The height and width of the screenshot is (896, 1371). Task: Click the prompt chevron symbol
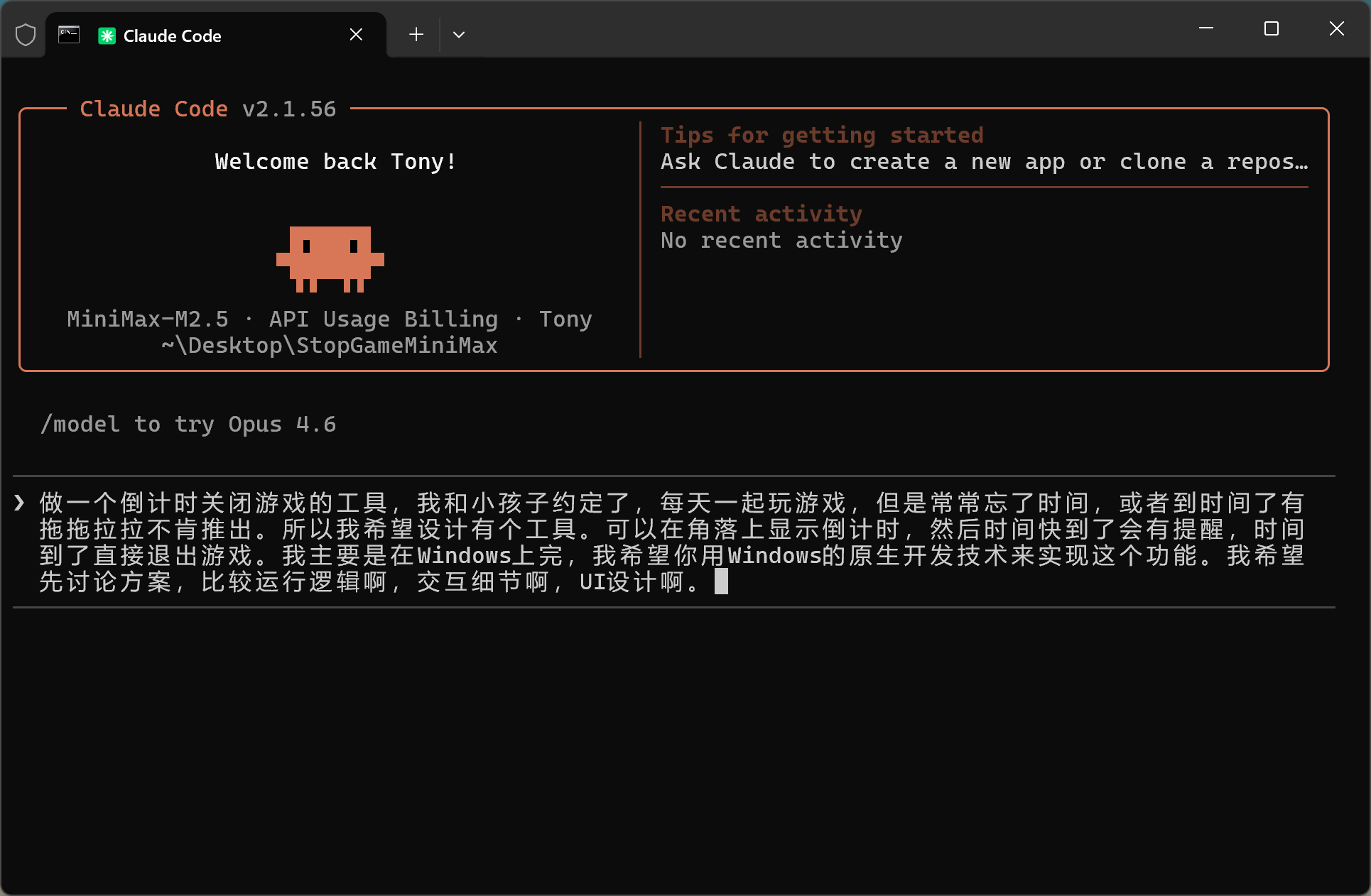click(19, 503)
